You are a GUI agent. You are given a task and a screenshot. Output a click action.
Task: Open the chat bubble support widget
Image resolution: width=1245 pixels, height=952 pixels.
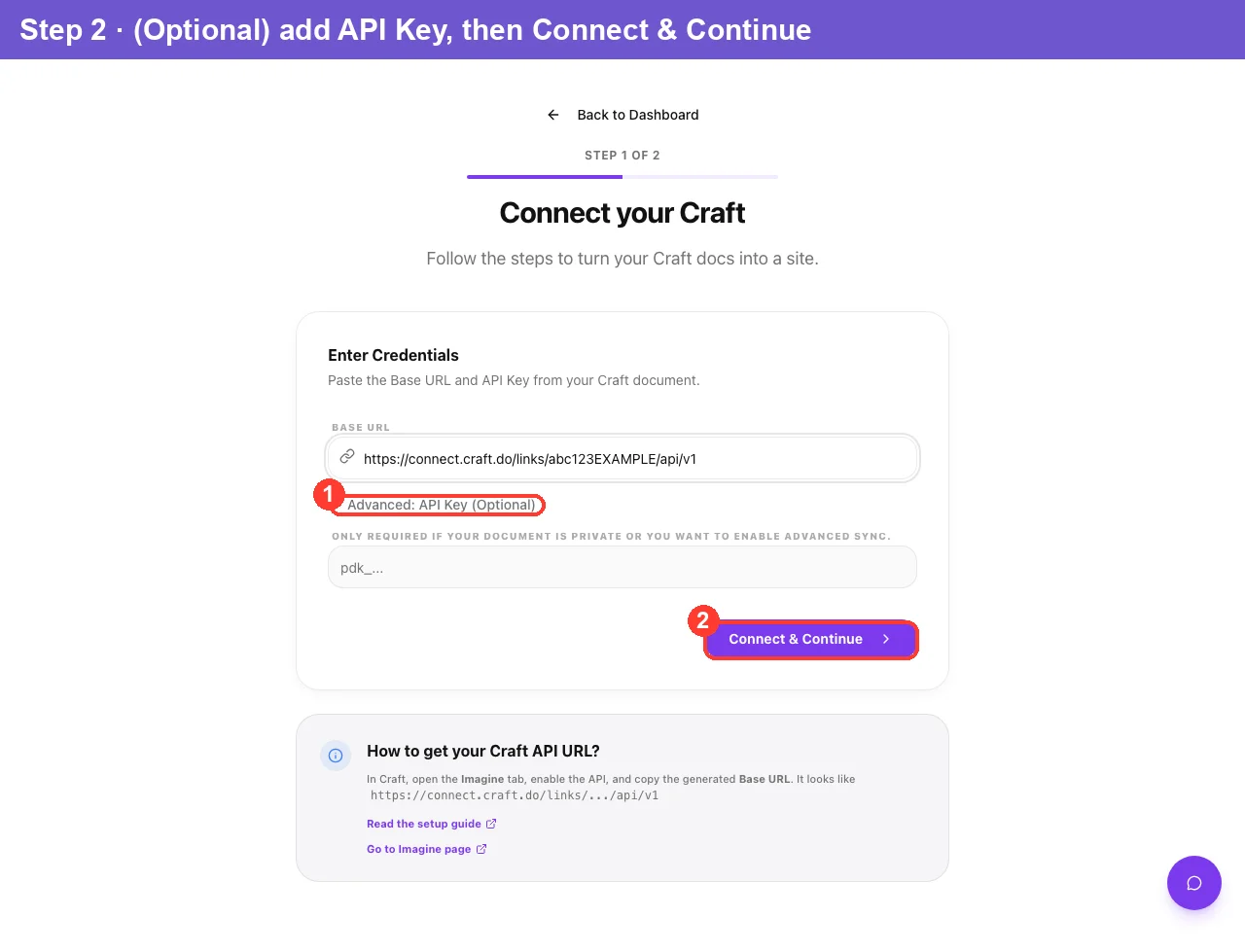(x=1194, y=883)
